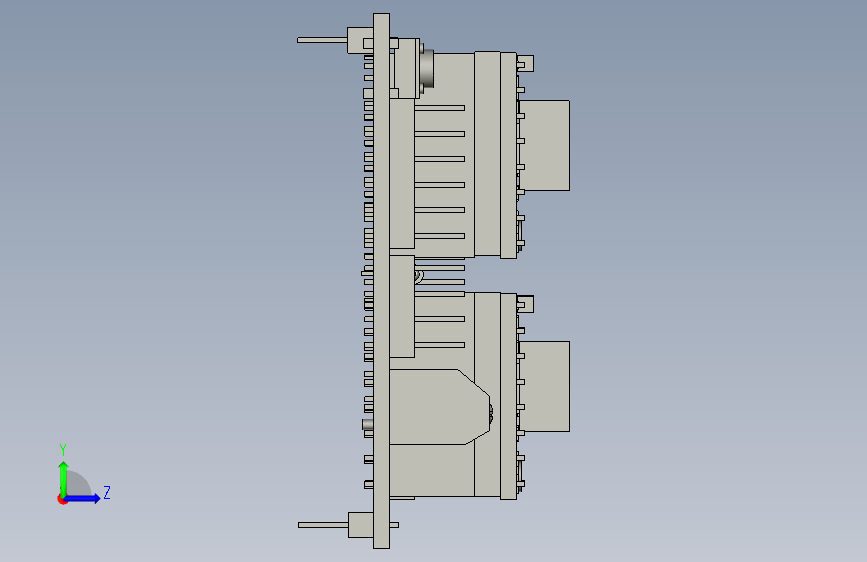Select the round knob near top

(x=427, y=69)
